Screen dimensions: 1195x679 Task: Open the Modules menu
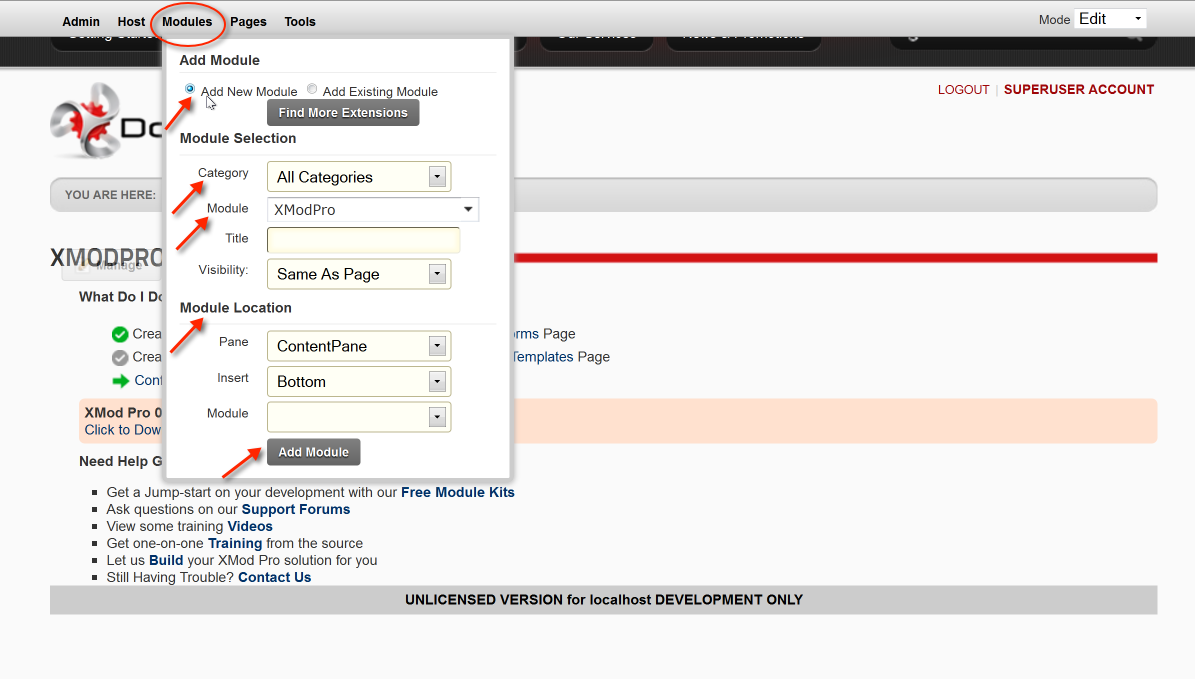[x=187, y=21]
